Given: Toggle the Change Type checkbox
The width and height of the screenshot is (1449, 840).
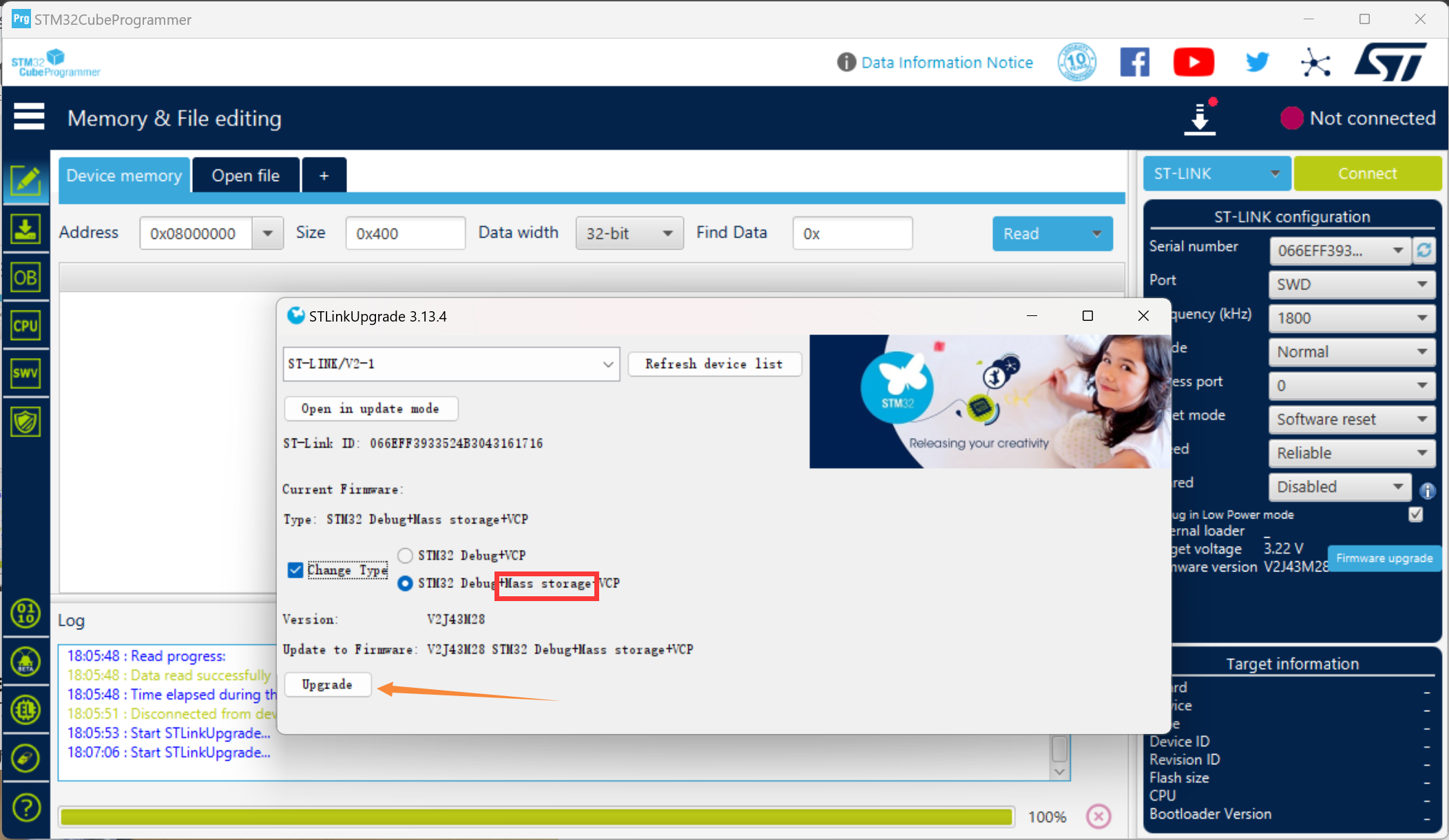Looking at the screenshot, I should [295, 570].
